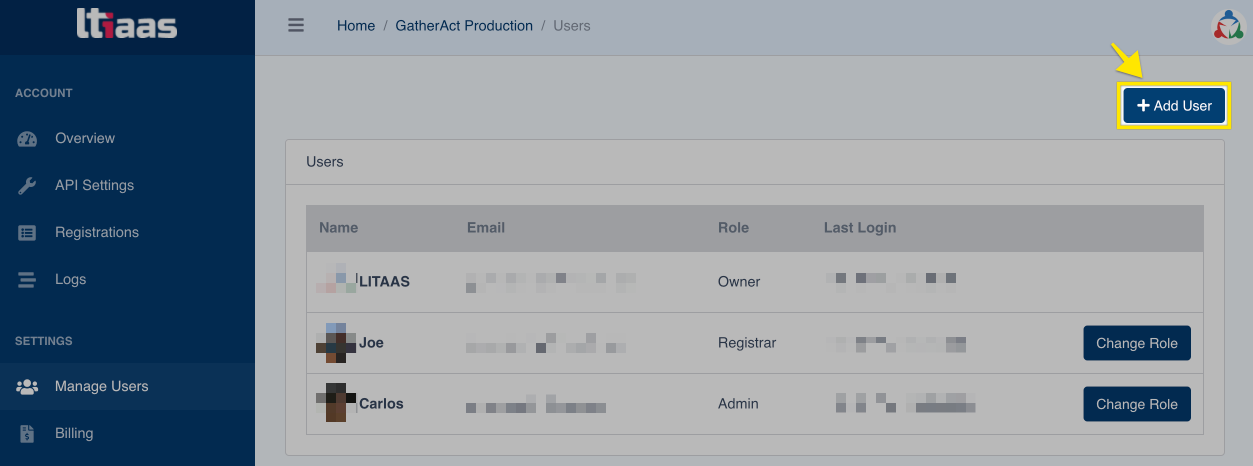
Task: Navigate to API Settings in sidebar
Action: [94, 186]
